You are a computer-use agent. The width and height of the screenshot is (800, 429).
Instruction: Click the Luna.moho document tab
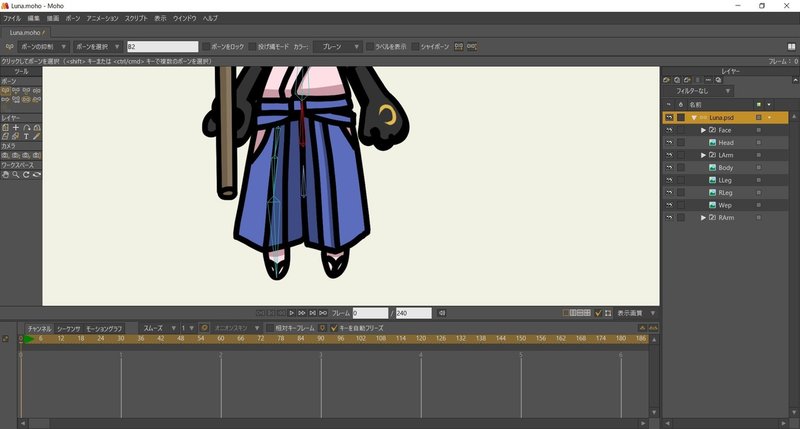pyautogui.click(x=26, y=32)
